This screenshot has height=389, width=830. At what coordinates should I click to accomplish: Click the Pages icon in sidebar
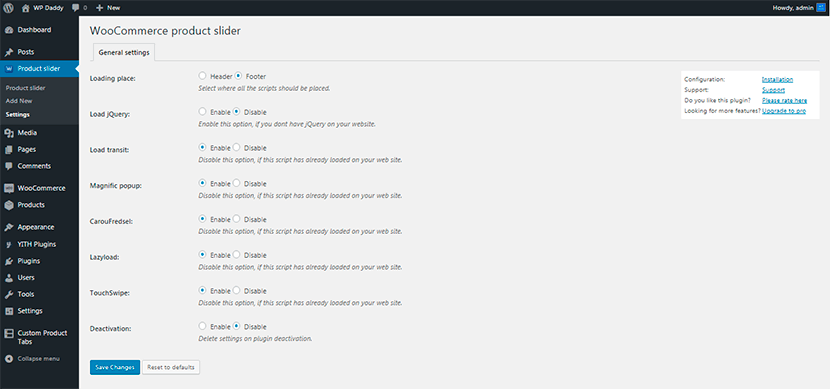click(x=9, y=150)
